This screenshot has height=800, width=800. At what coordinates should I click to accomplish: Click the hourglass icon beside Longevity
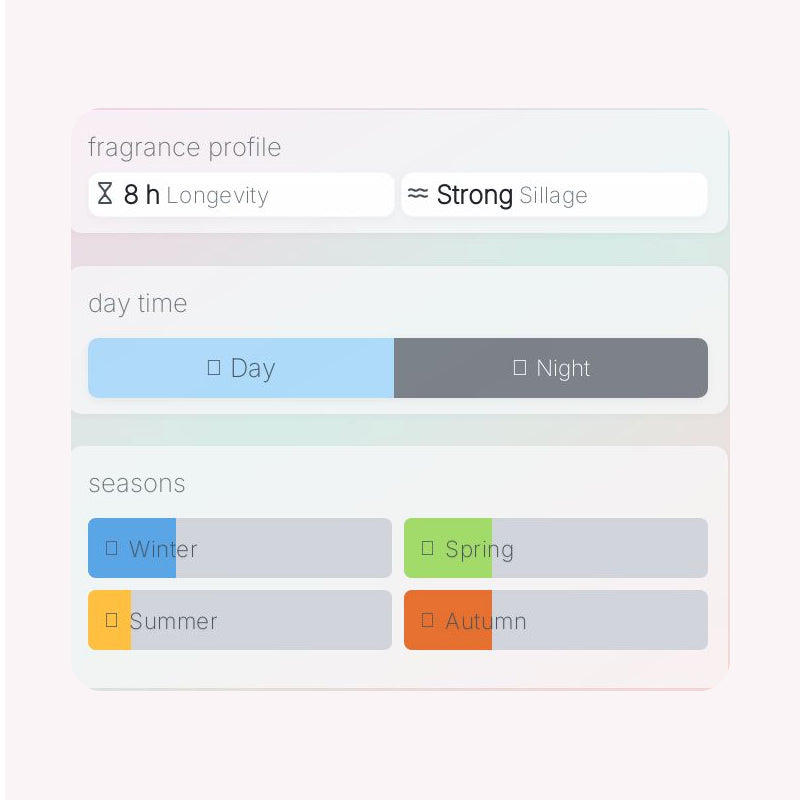[105, 194]
